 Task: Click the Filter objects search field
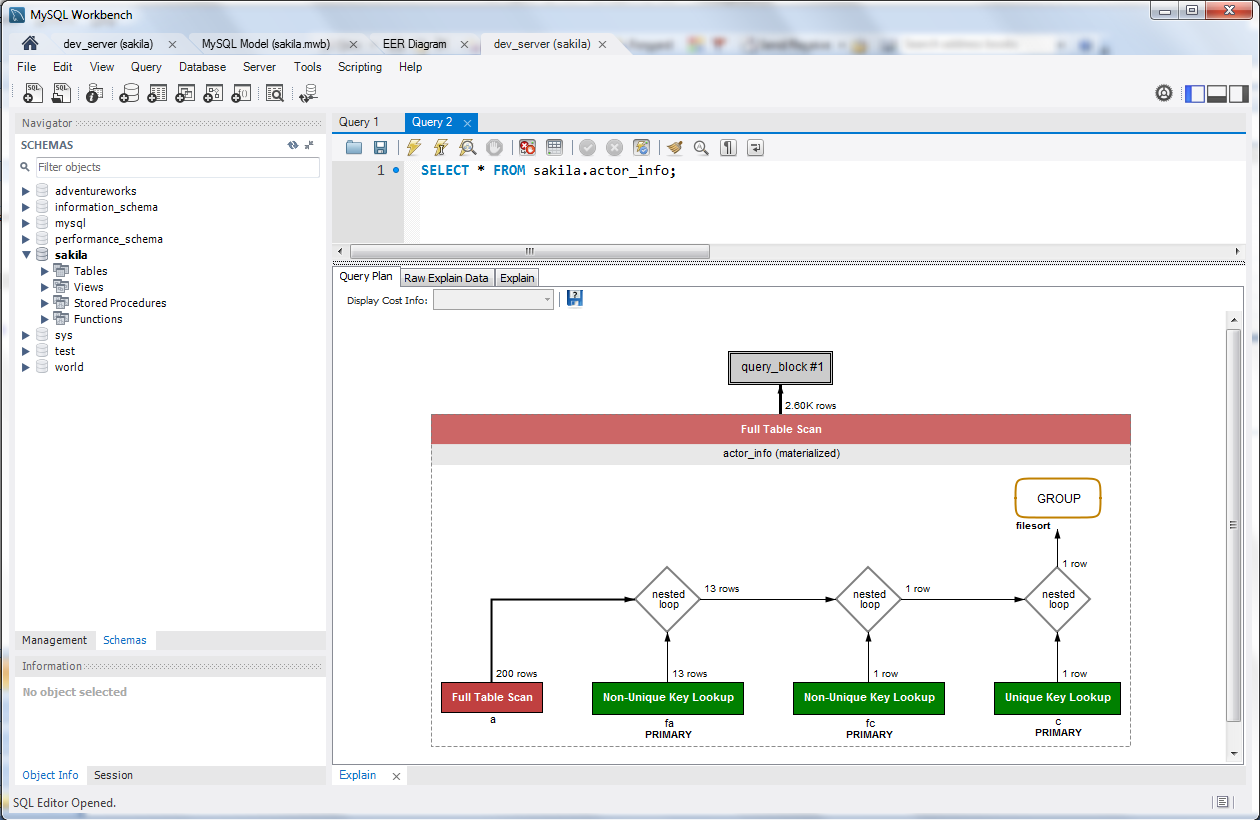pyautogui.click(x=177, y=167)
